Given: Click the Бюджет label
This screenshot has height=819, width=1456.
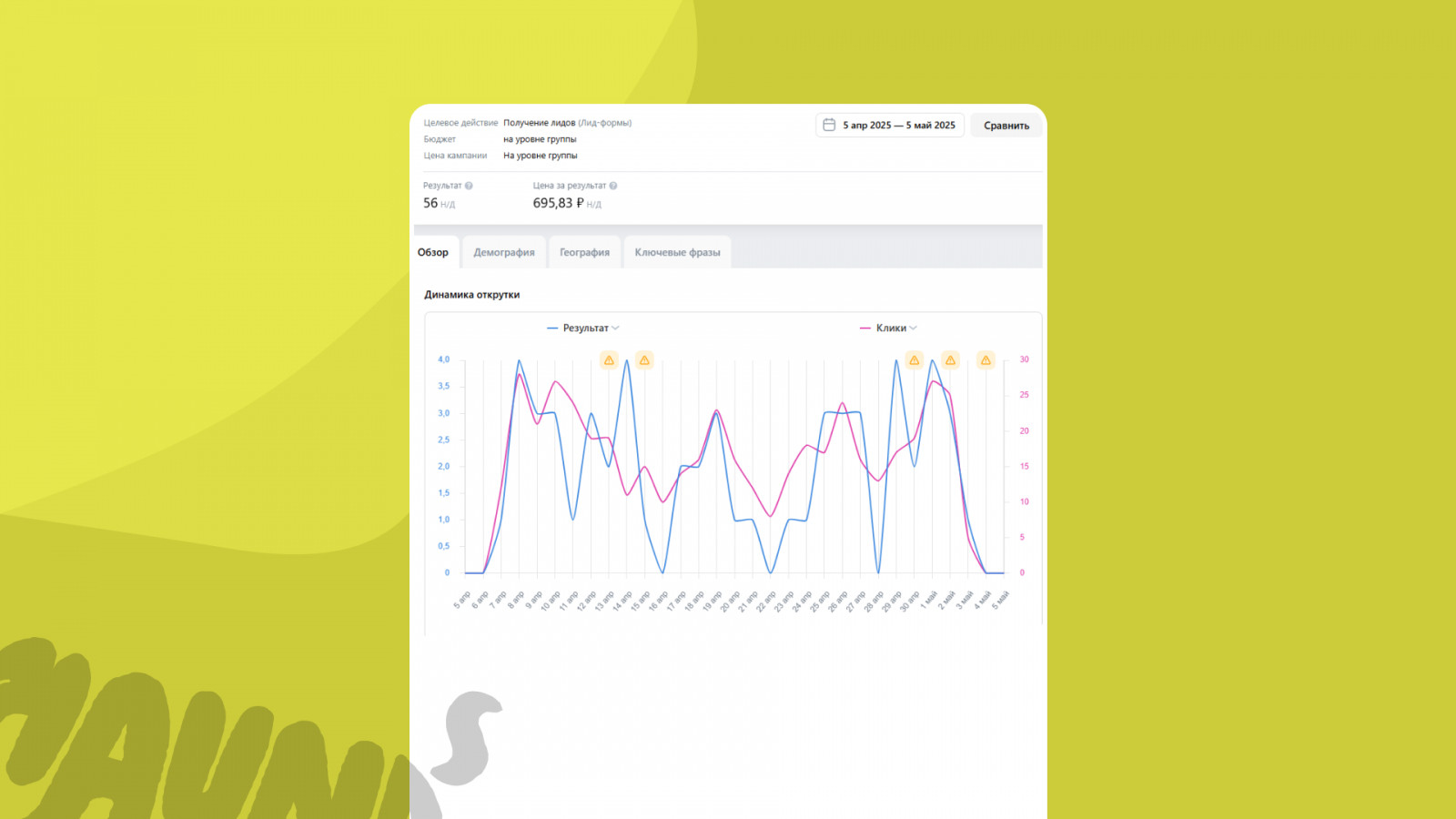Looking at the screenshot, I should point(440,139).
